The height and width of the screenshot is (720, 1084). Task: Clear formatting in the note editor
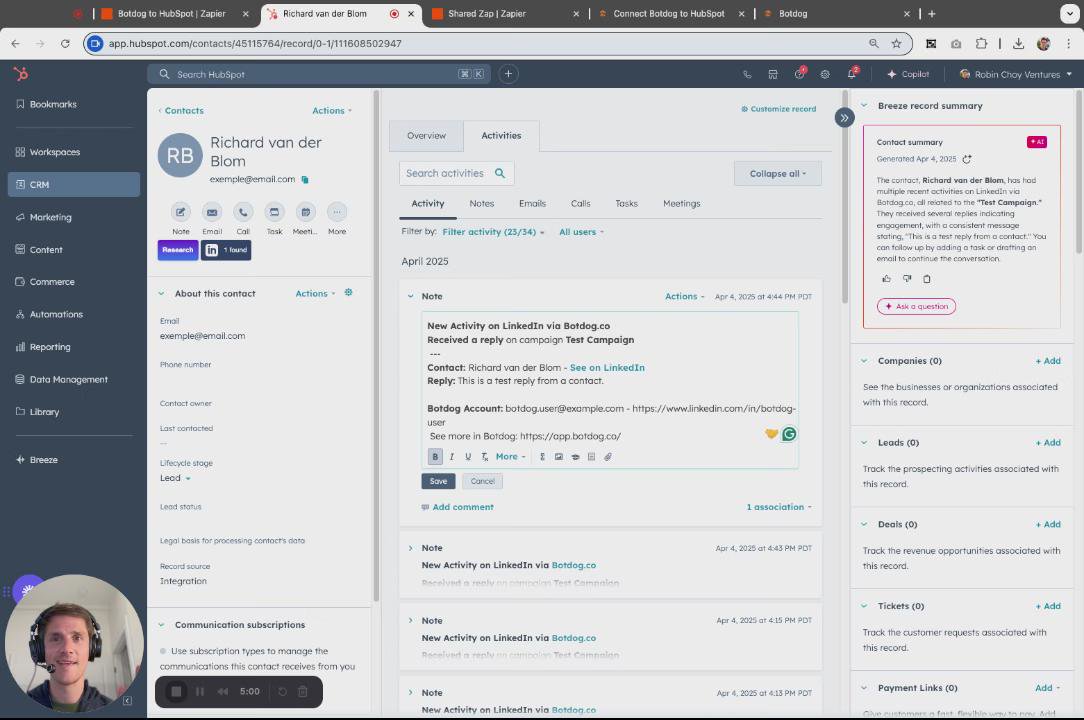(485, 456)
